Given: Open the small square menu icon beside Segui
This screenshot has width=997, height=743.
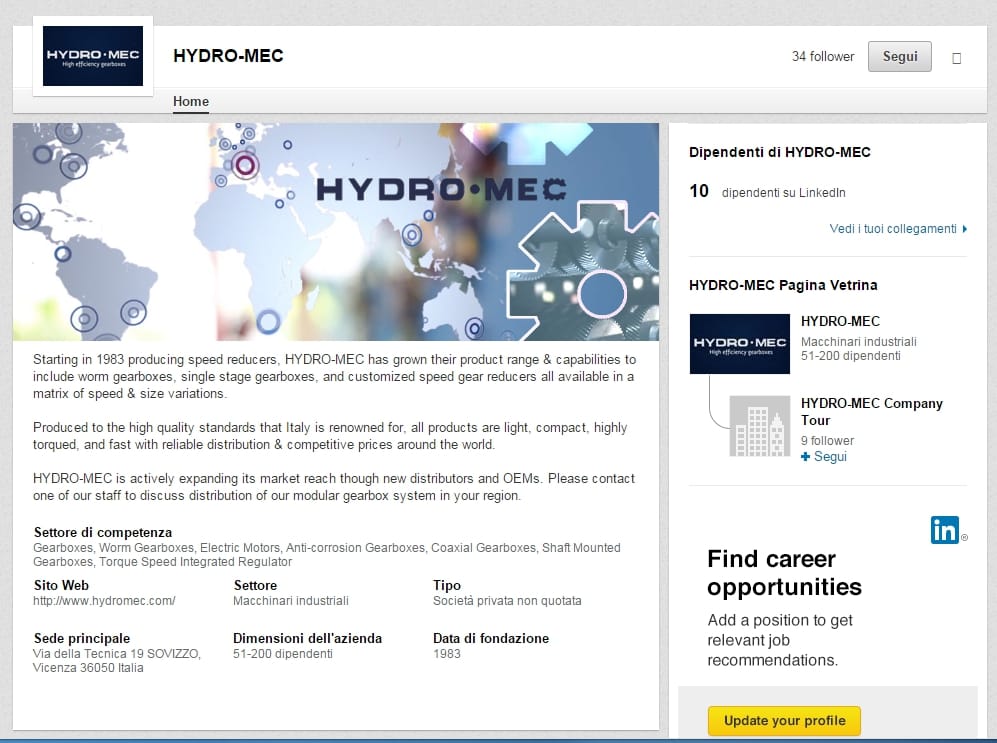Looking at the screenshot, I should 956,58.
